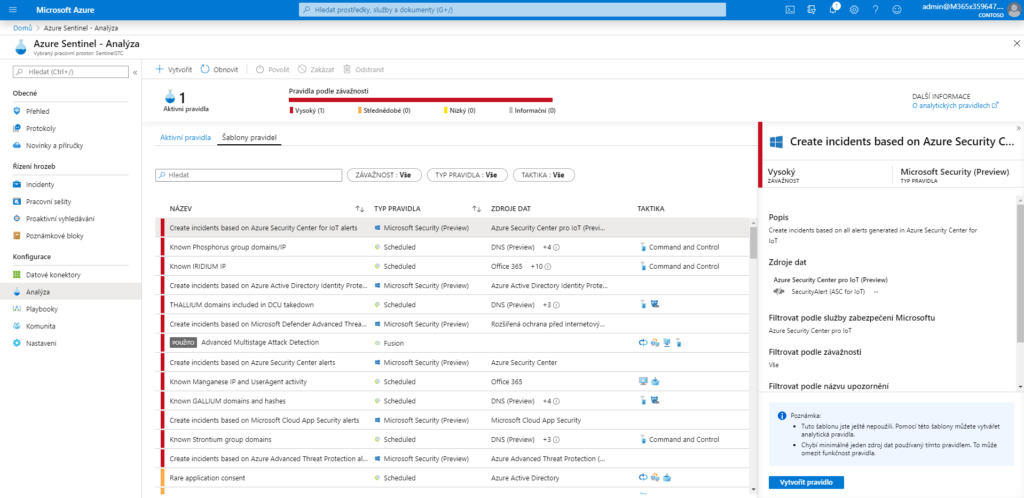Open Playbooky from the left menu

pos(42,309)
